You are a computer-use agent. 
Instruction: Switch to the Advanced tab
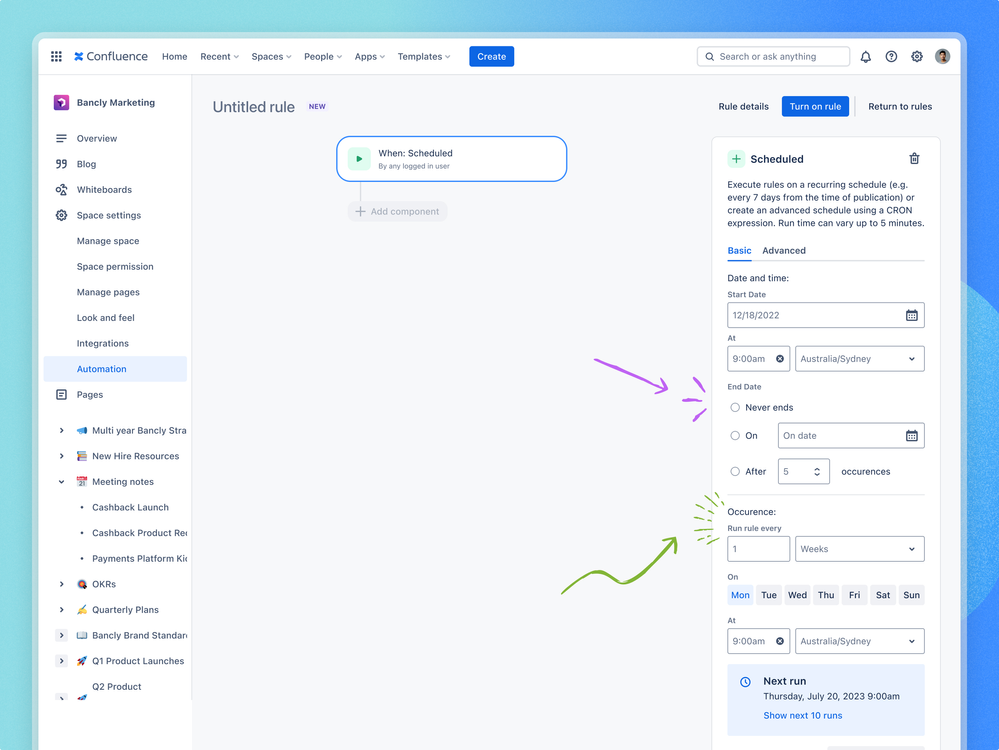(x=784, y=250)
